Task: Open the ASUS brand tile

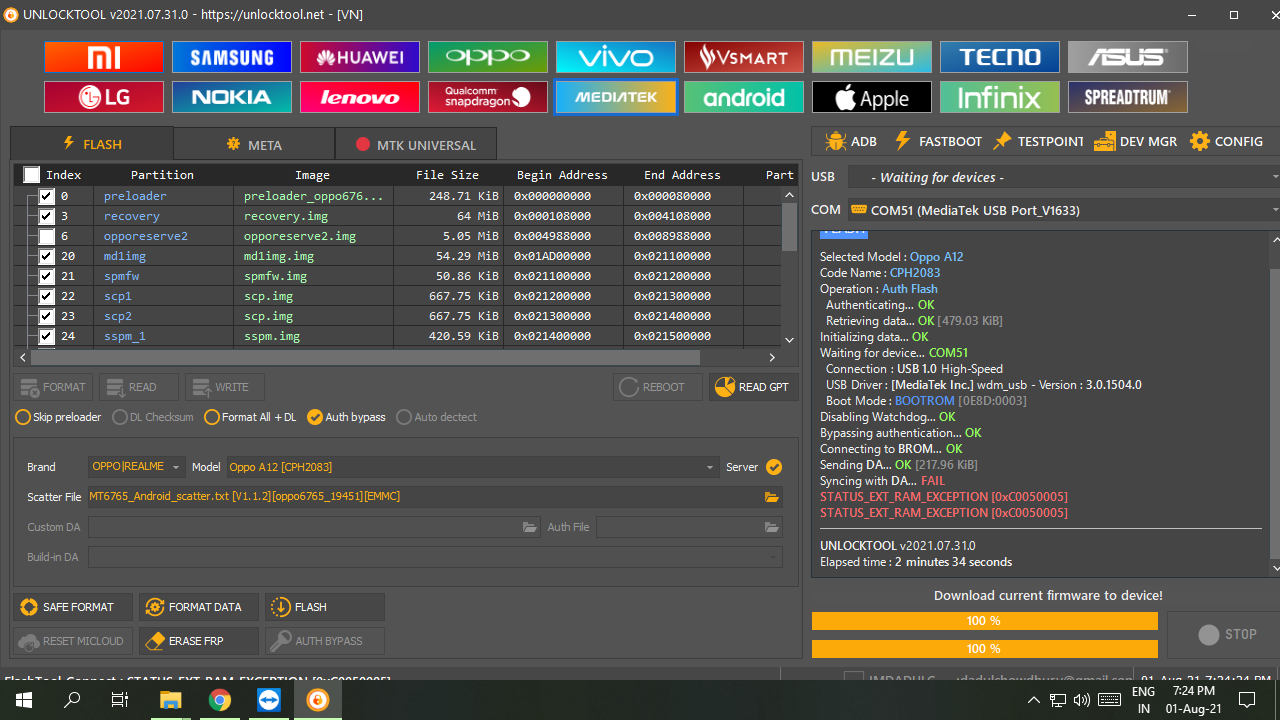Action: (1128, 57)
